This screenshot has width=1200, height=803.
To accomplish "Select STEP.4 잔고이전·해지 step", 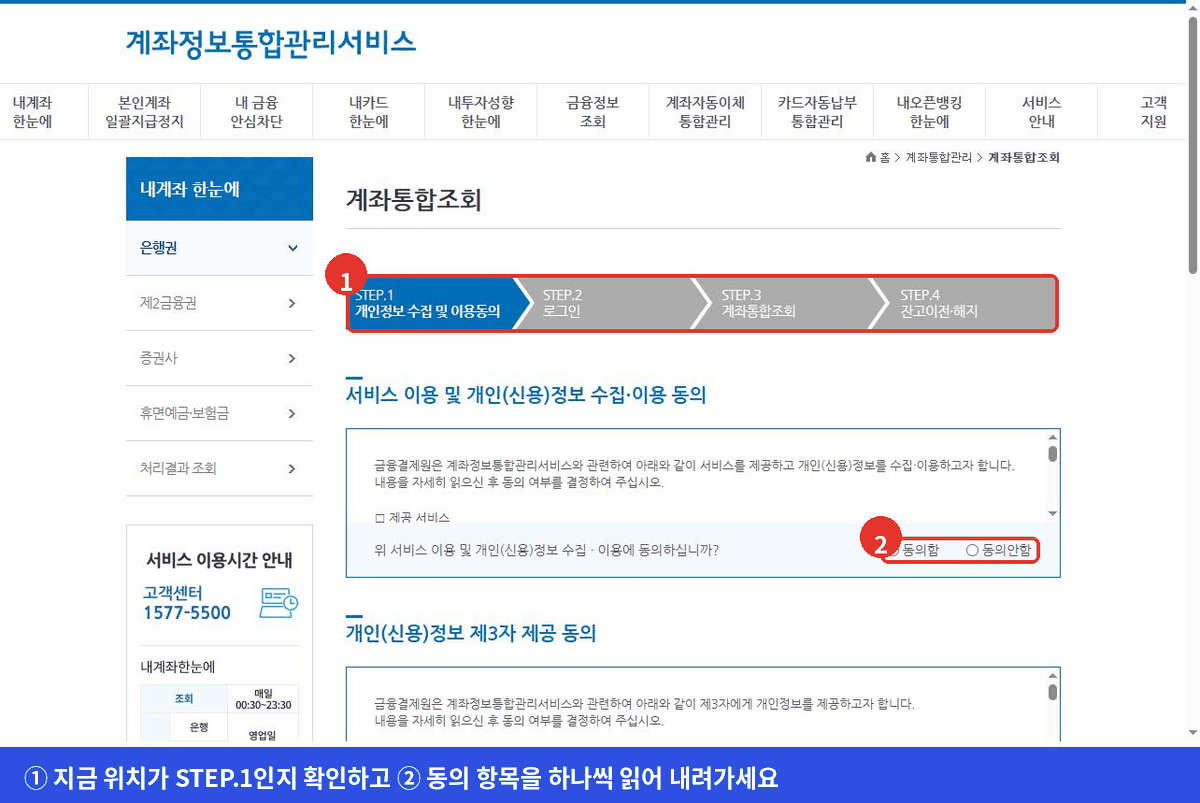I will [x=965, y=303].
